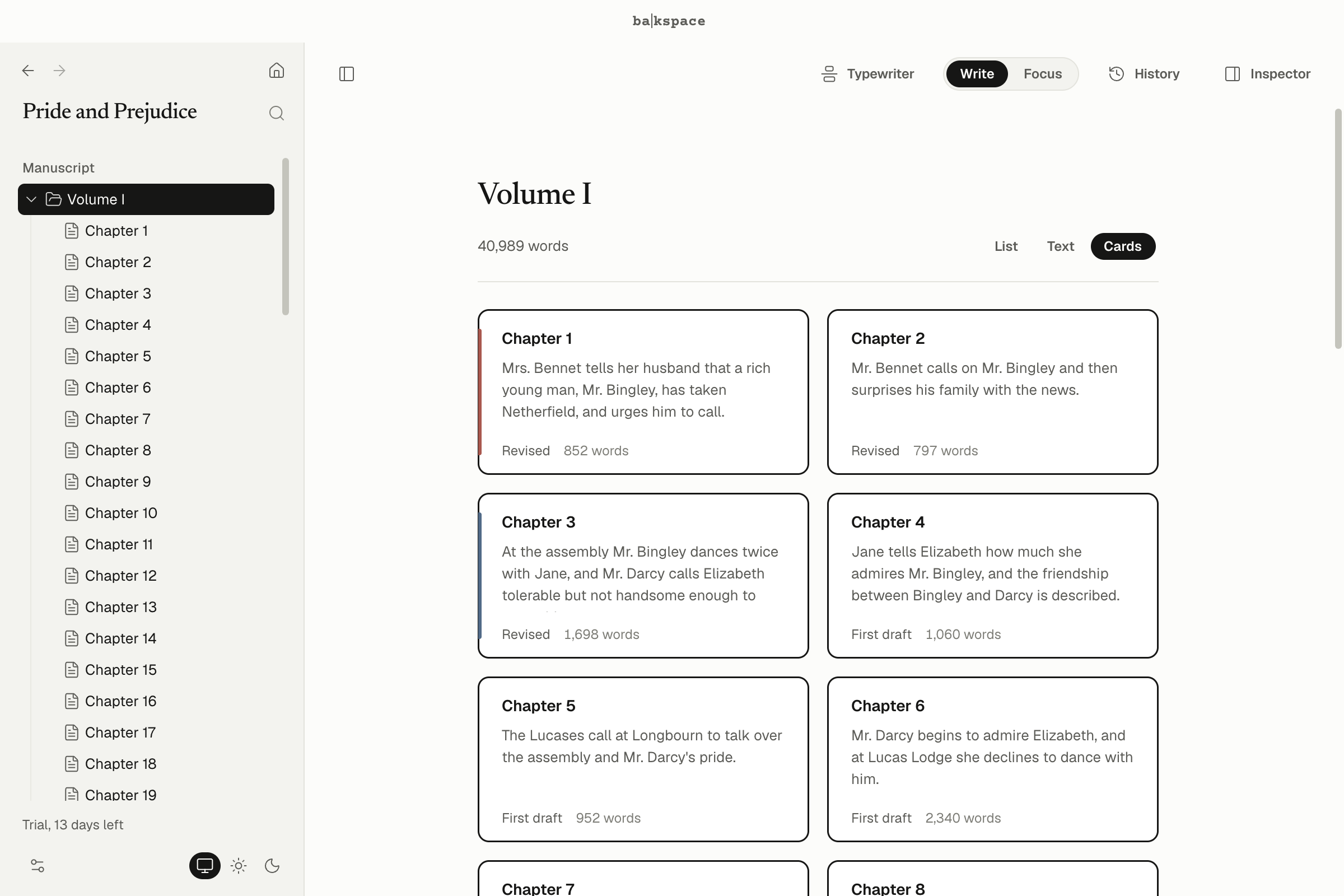Switch to List view

1006,246
